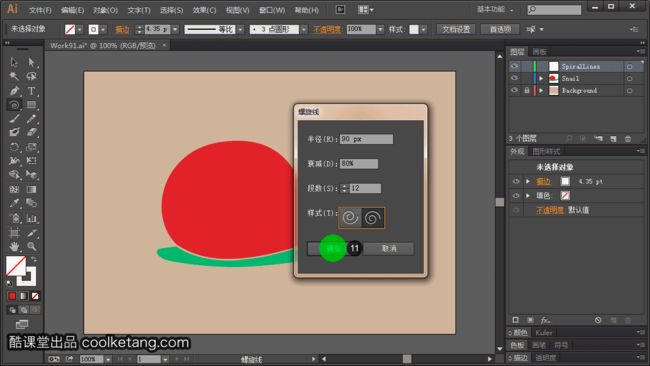Click the decay percentage input field
Screen dimensions: 650x366
[x=359, y=164]
